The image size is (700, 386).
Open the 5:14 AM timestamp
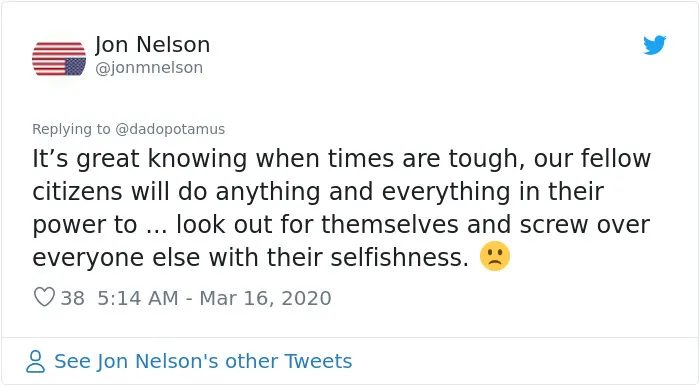coord(138,298)
